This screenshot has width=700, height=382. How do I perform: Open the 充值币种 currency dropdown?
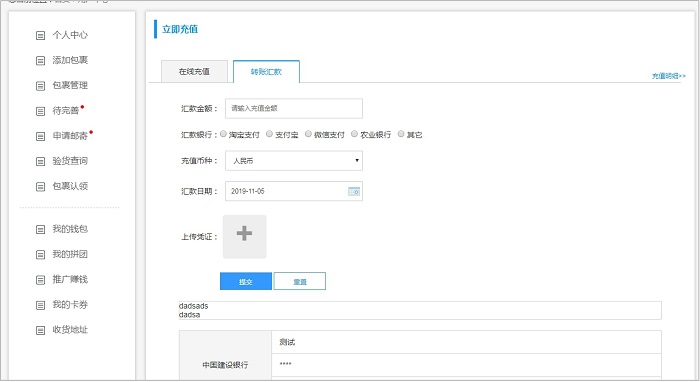tap(294, 161)
